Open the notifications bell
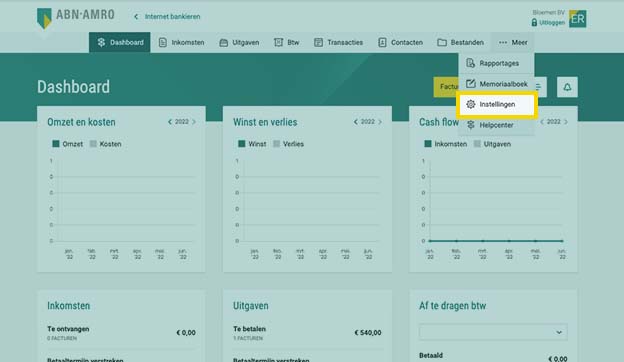 [x=567, y=87]
